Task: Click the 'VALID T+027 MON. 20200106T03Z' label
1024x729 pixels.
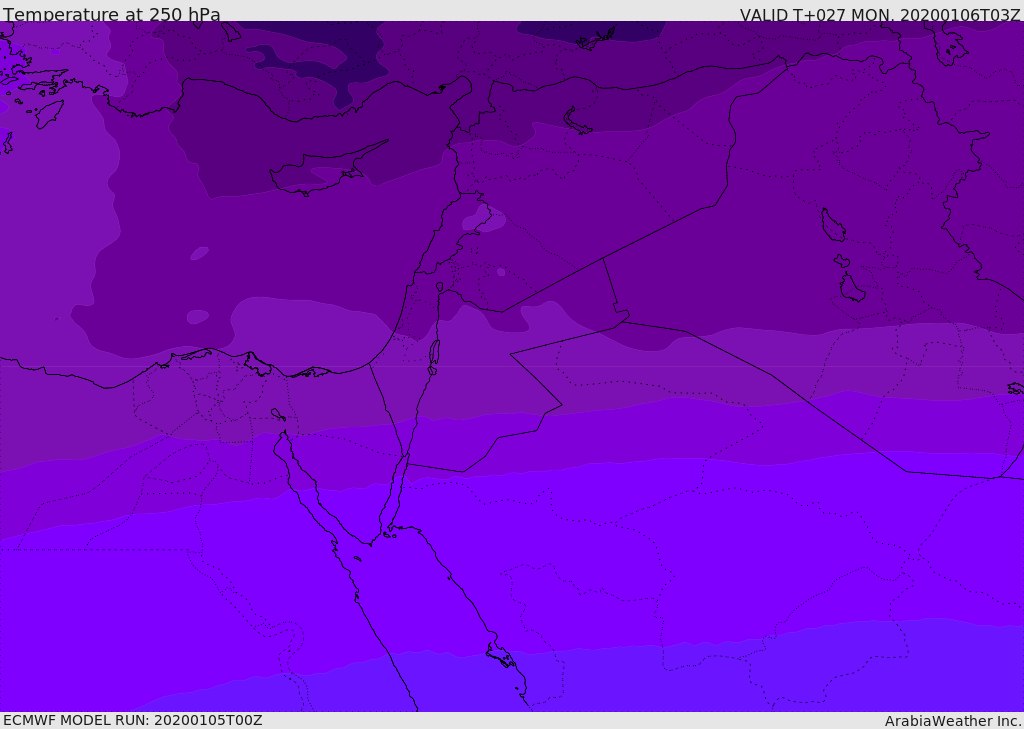Action: pos(880,14)
